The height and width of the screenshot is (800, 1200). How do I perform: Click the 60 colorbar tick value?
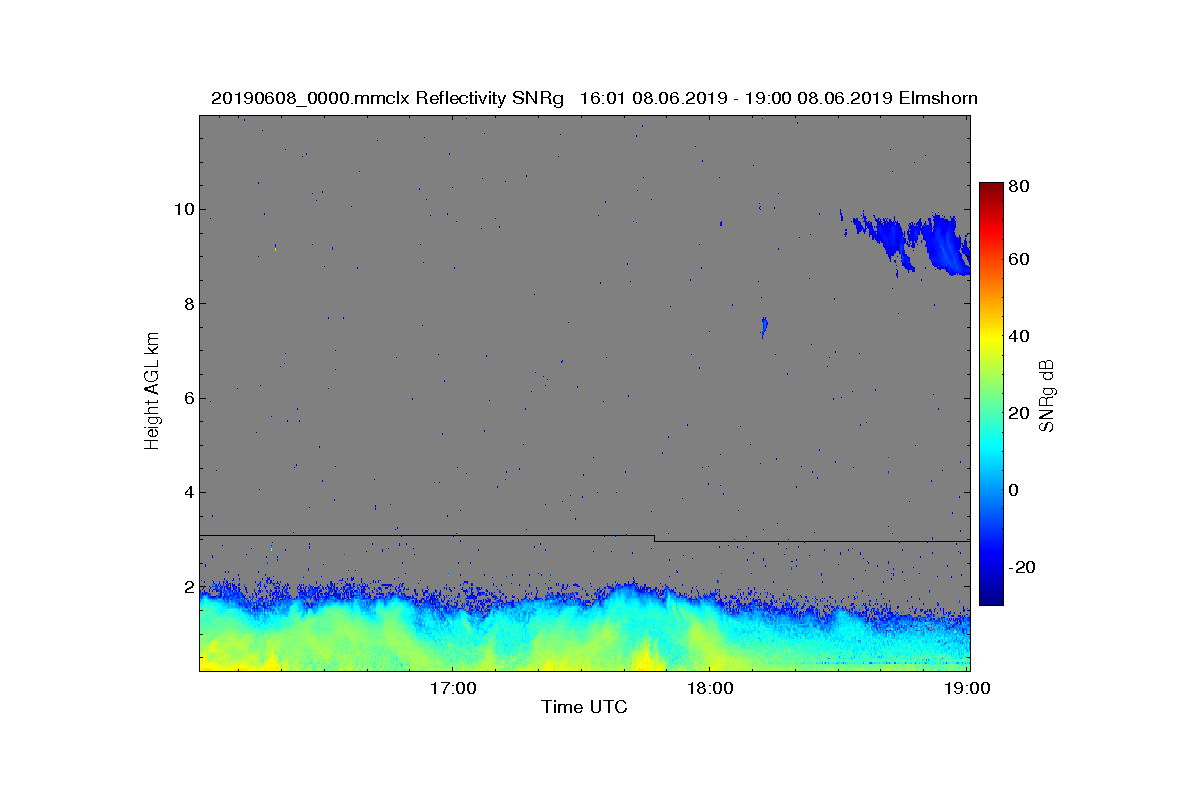[x=1020, y=260]
